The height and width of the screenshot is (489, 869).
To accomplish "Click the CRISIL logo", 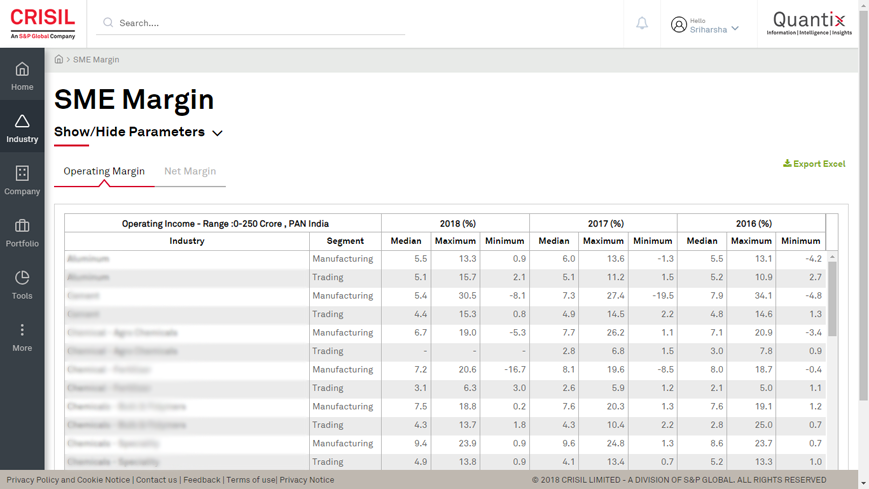I will (x=43, y=23).
